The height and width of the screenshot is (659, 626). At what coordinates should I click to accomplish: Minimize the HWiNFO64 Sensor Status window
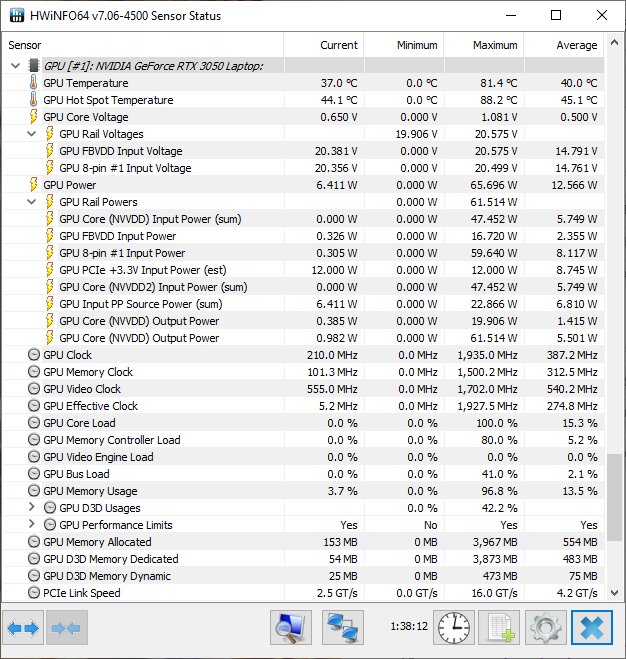click(x=511, y=16)
